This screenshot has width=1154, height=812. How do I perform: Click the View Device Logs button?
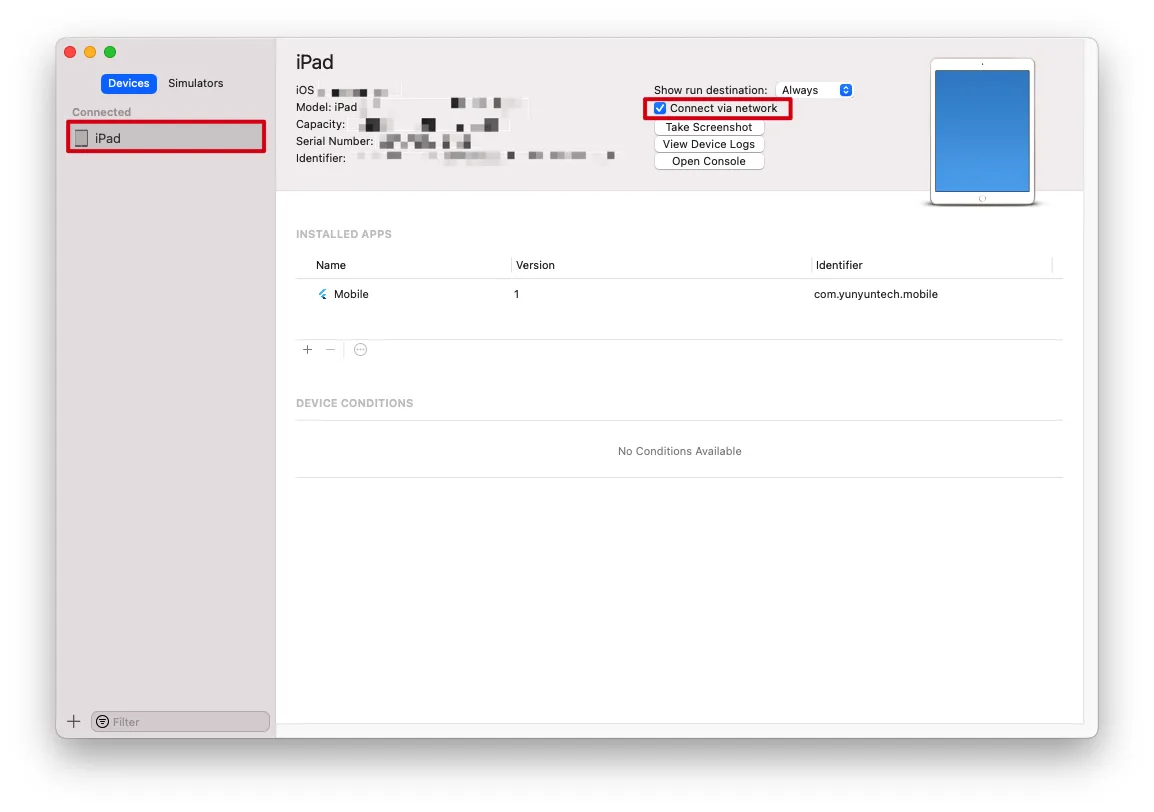pyautogui.click(x=709, y=144)
